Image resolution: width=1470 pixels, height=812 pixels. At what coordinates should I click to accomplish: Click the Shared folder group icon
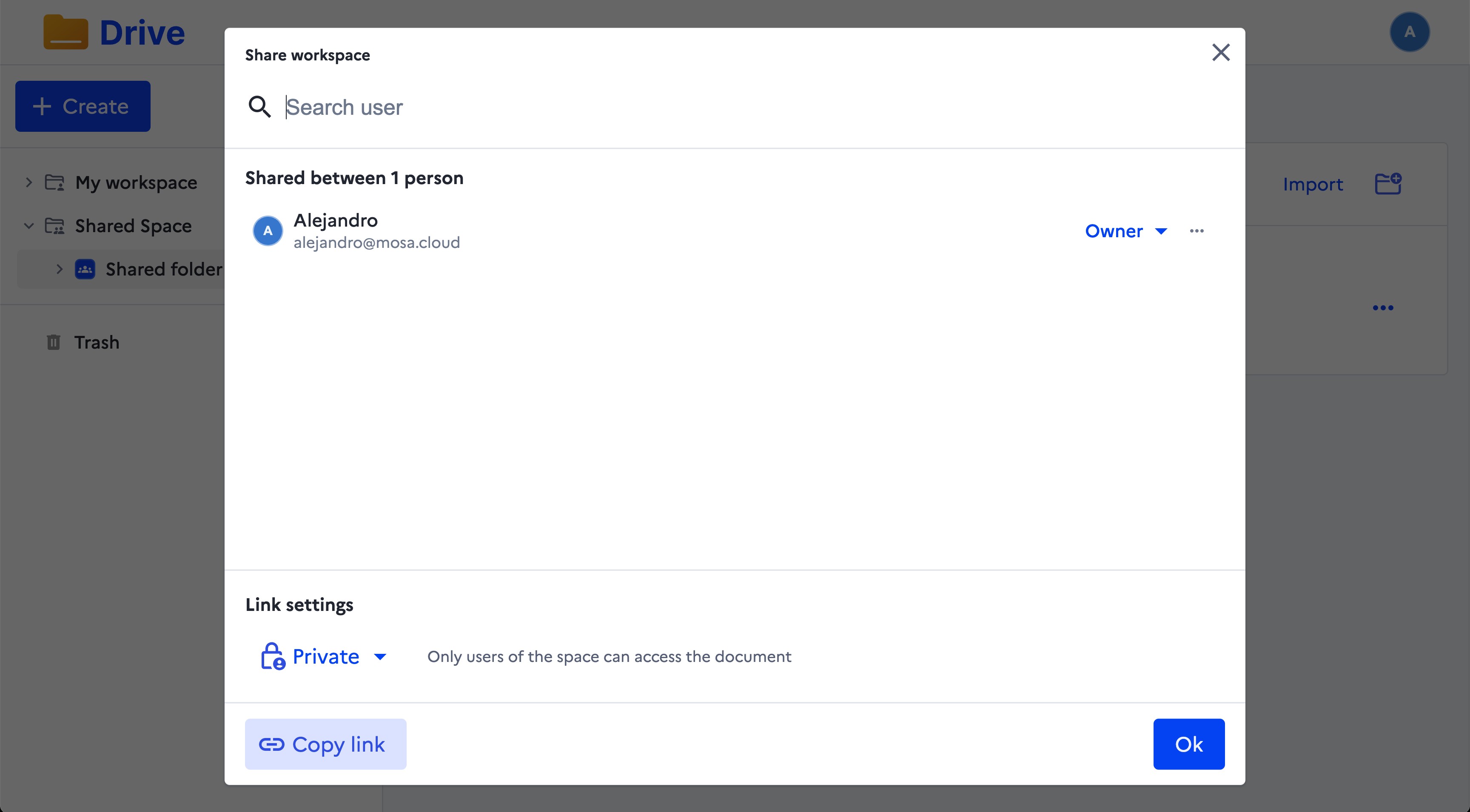pyautogui.click(x=85, y=269)
